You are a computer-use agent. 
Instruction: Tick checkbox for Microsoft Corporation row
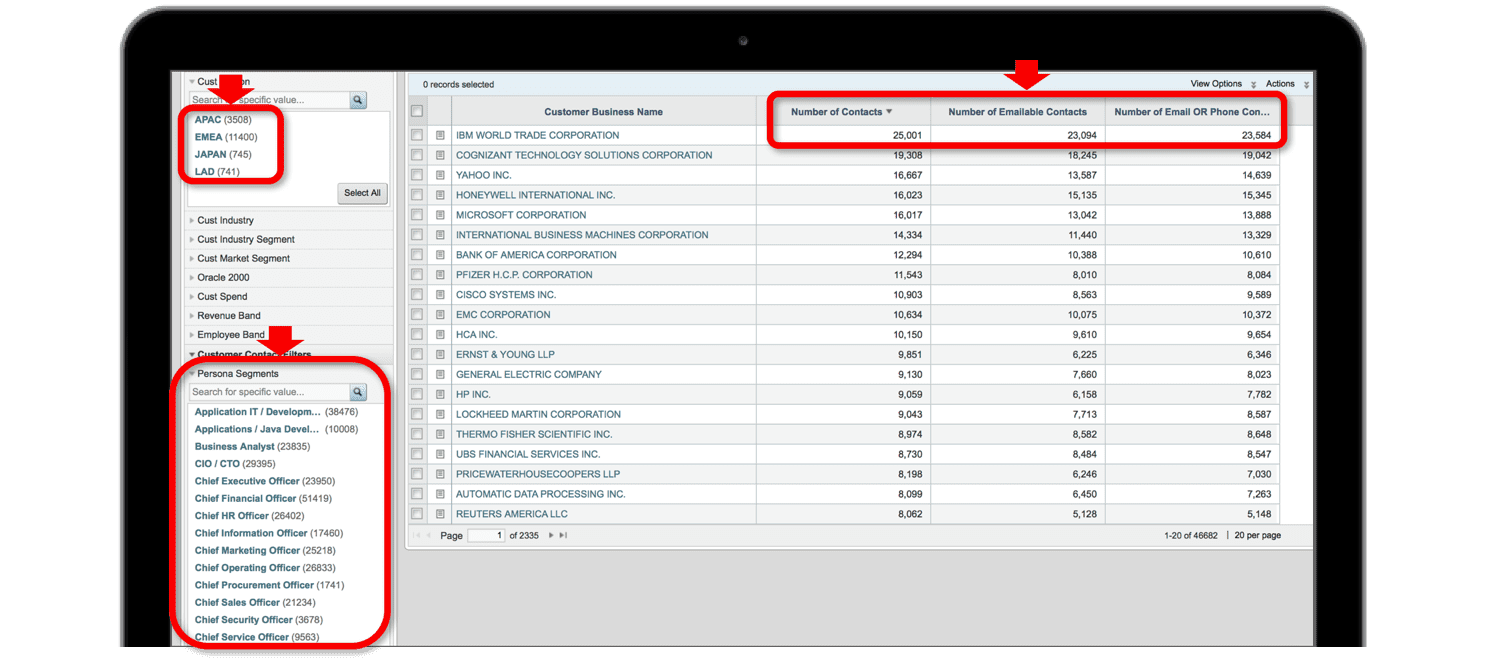(x=417, y=215)
